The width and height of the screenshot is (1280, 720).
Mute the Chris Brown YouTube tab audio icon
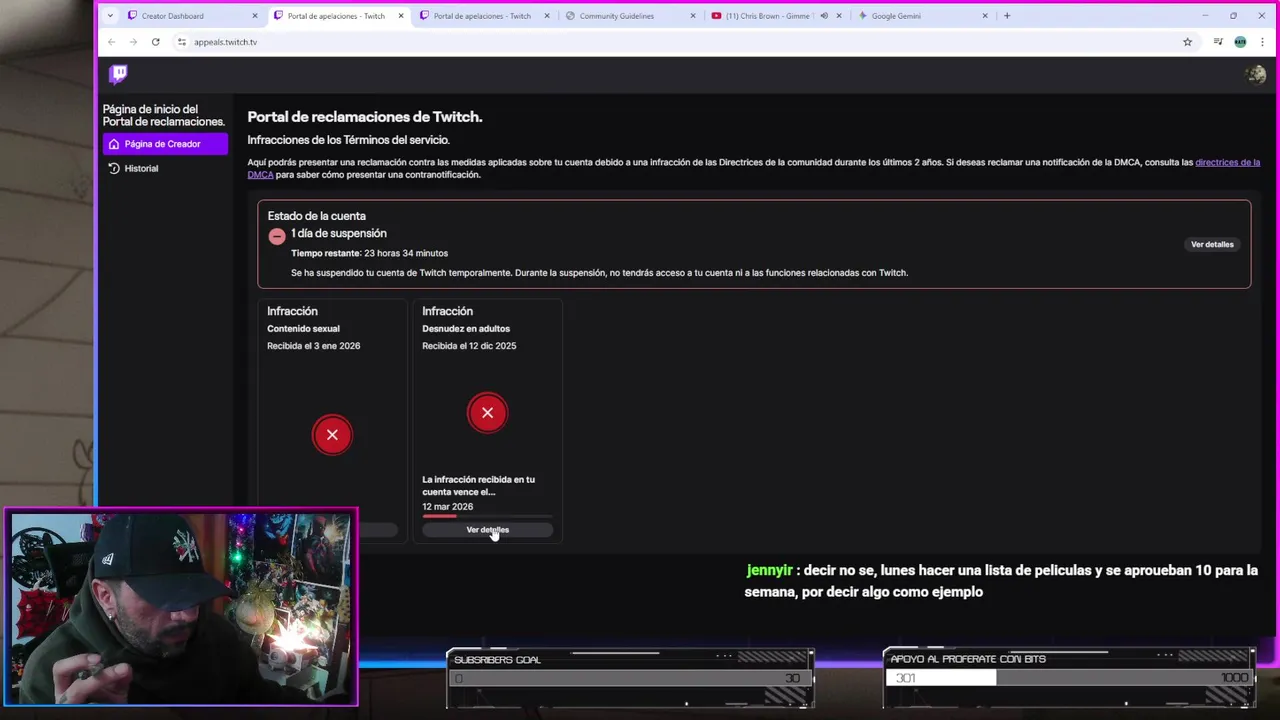tap(823, 16)
